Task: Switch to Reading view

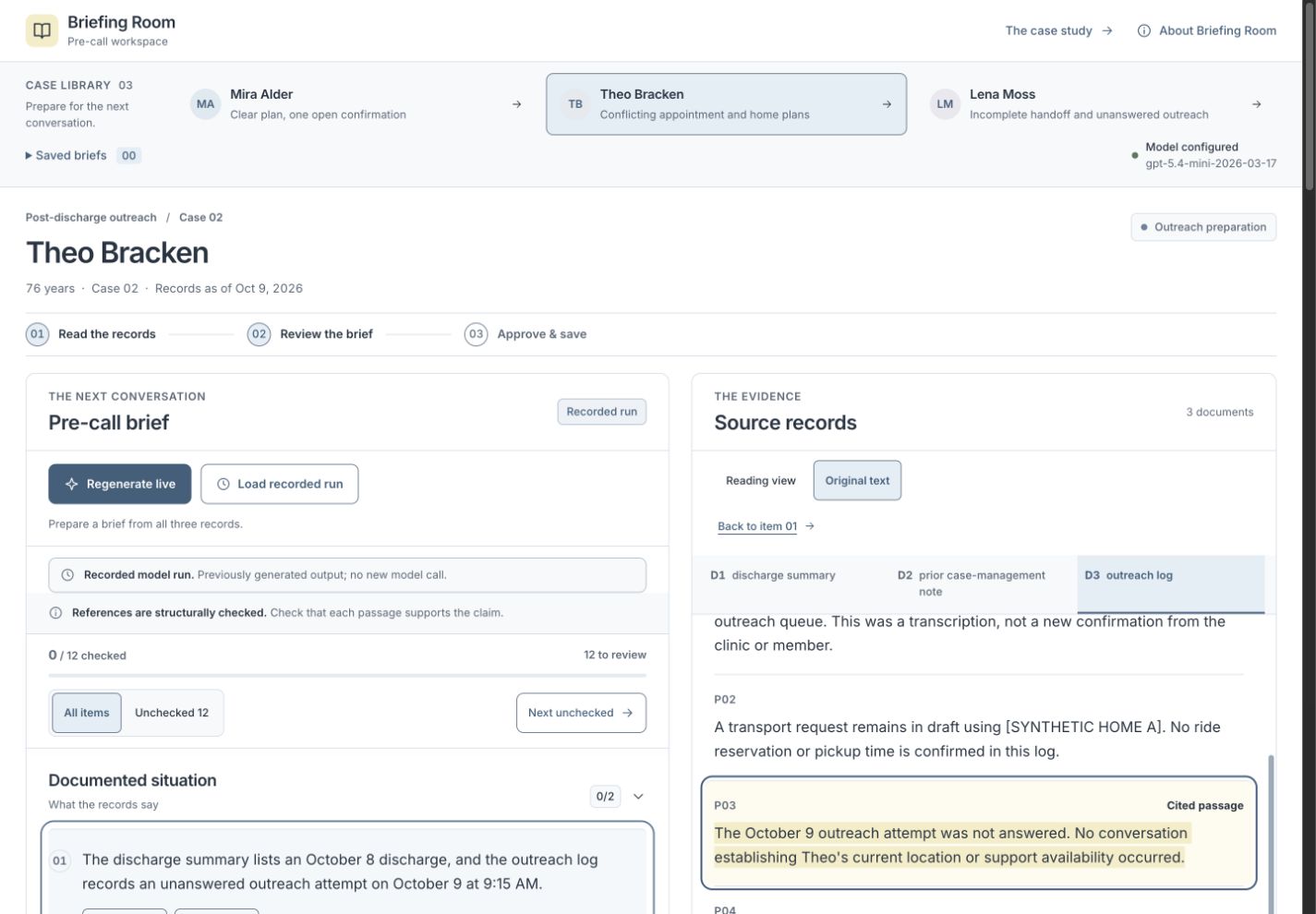Action: coord(761,480)
